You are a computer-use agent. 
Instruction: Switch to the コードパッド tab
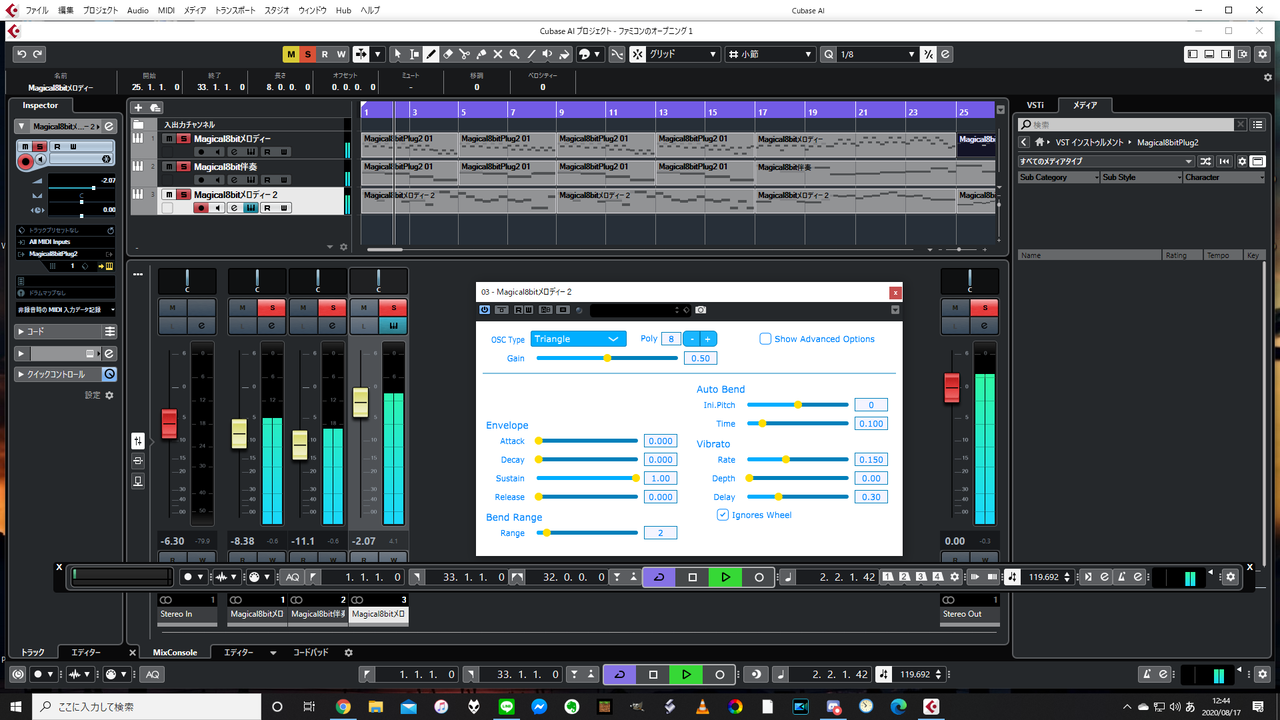pos(310,652)
